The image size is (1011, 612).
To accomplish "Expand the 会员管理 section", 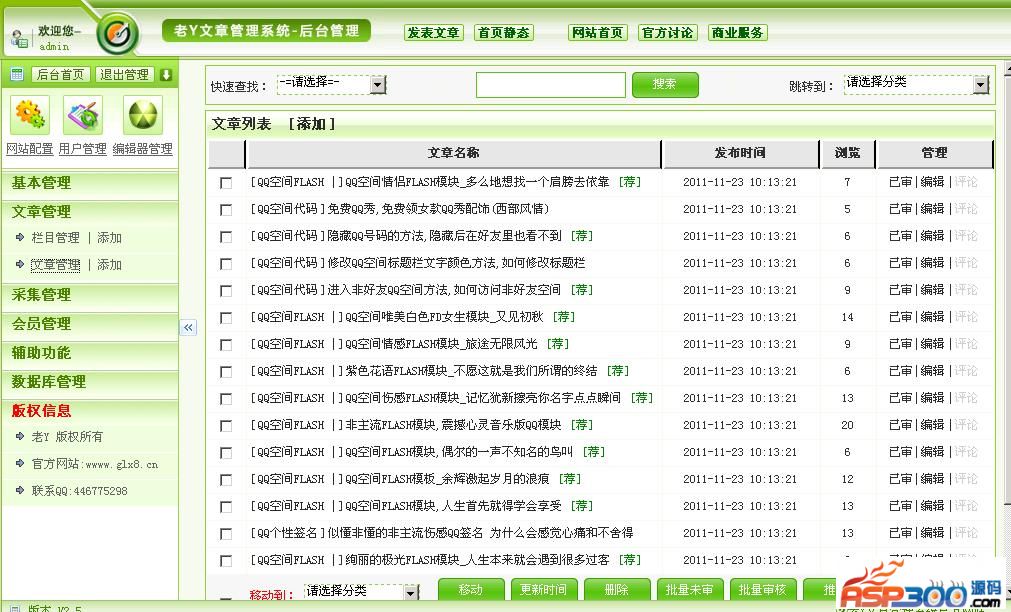I will 89,324.
